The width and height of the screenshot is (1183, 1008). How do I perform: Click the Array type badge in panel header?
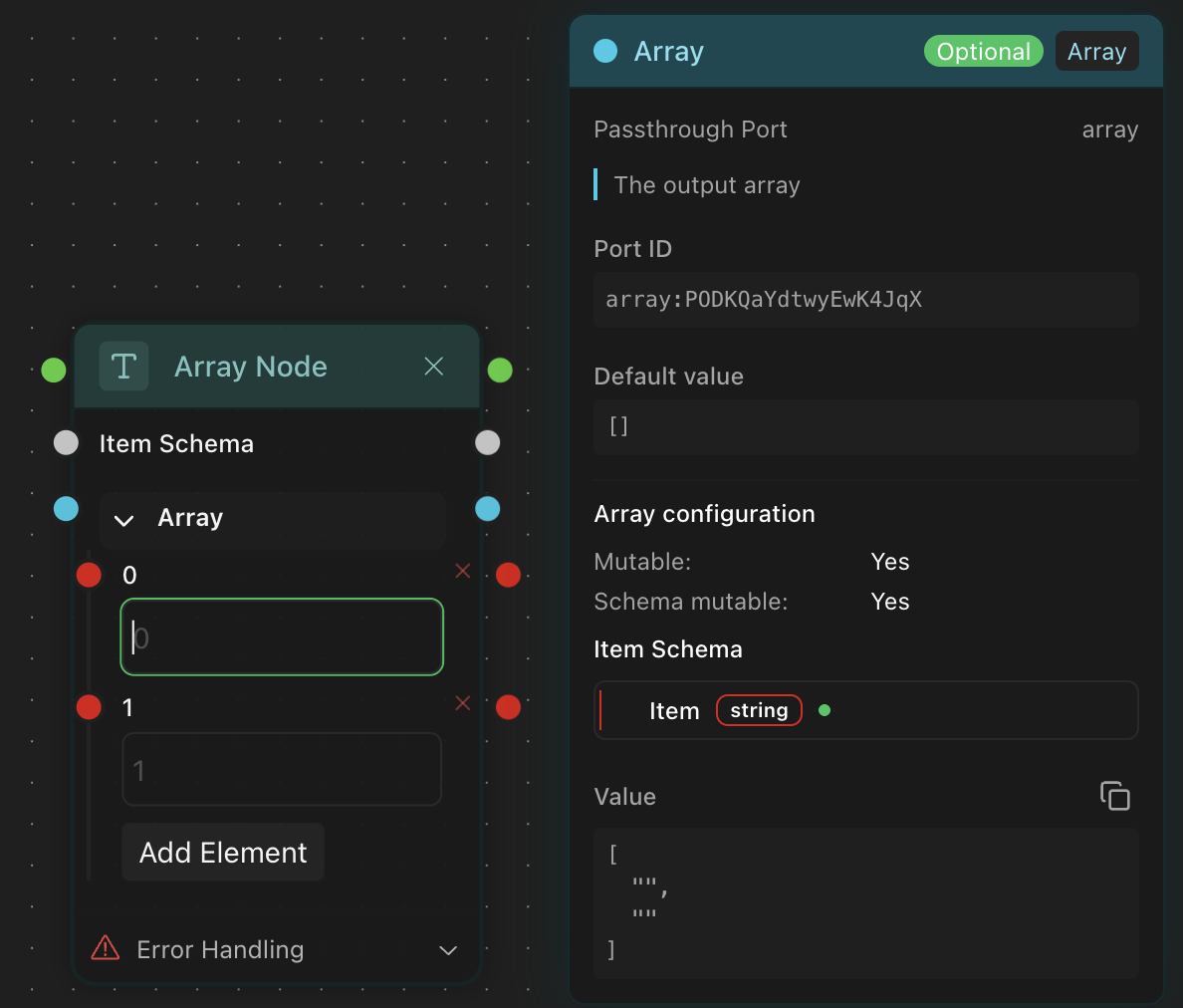click(1096, 52)
